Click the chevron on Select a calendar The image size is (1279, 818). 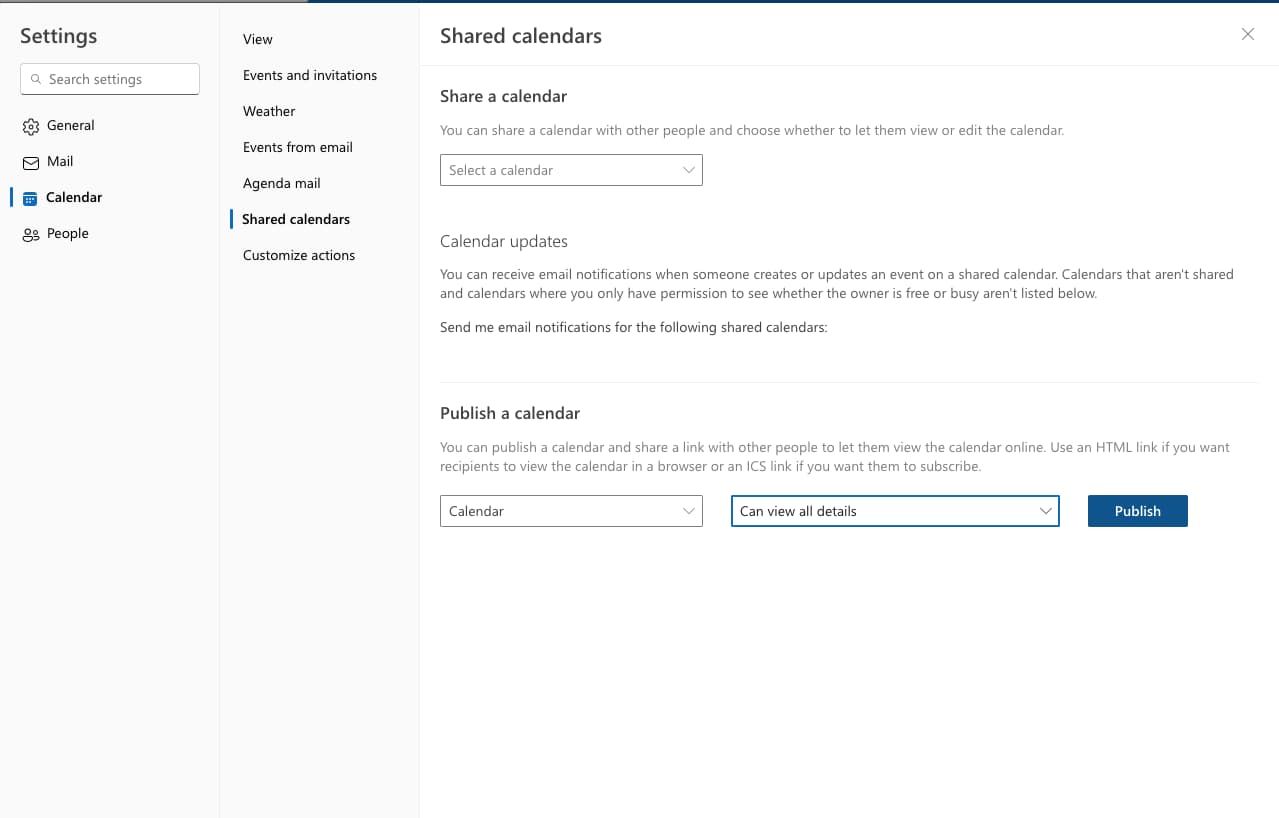688,170
